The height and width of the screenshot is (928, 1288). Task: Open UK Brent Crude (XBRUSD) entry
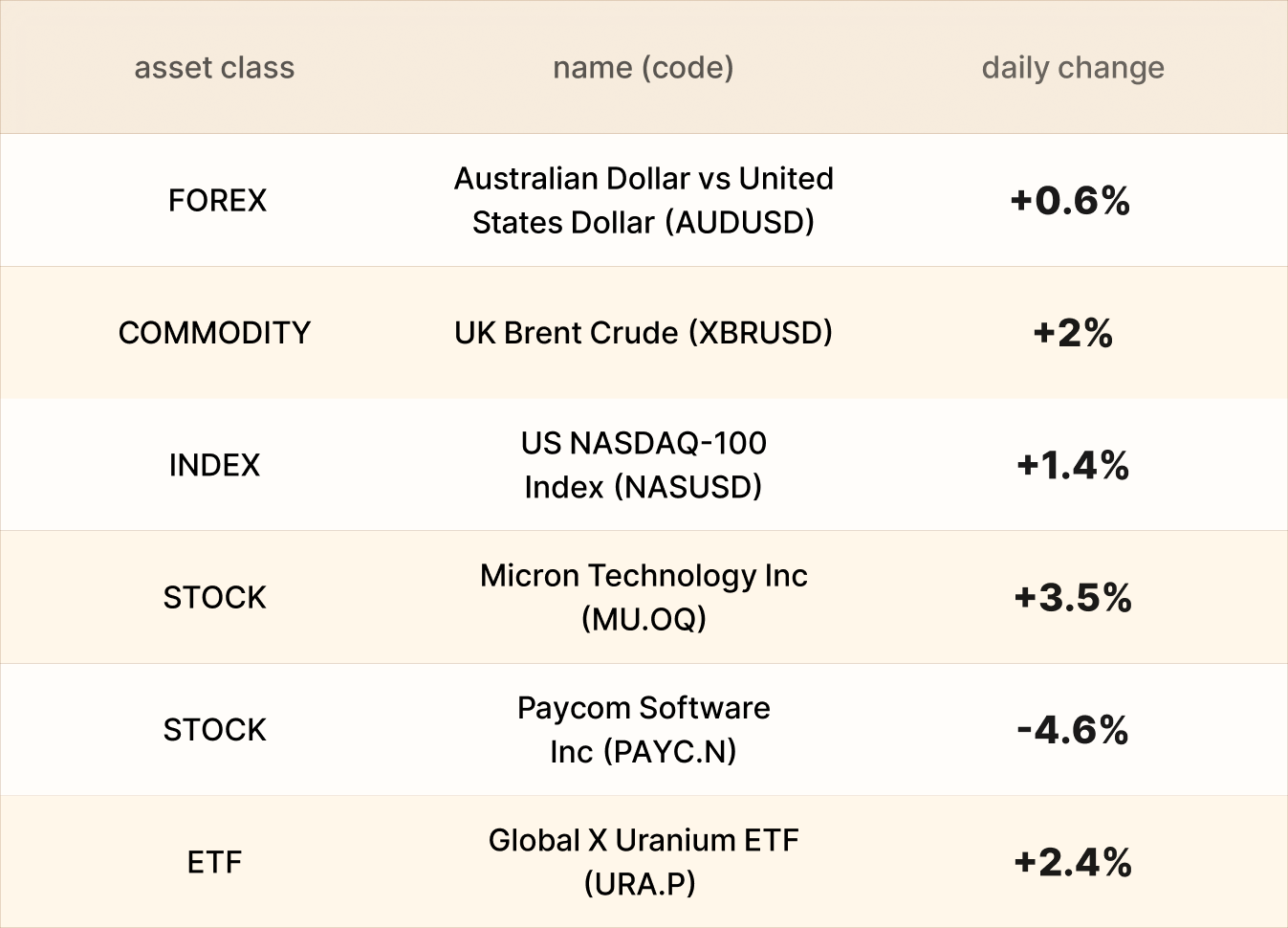[644, 333]
